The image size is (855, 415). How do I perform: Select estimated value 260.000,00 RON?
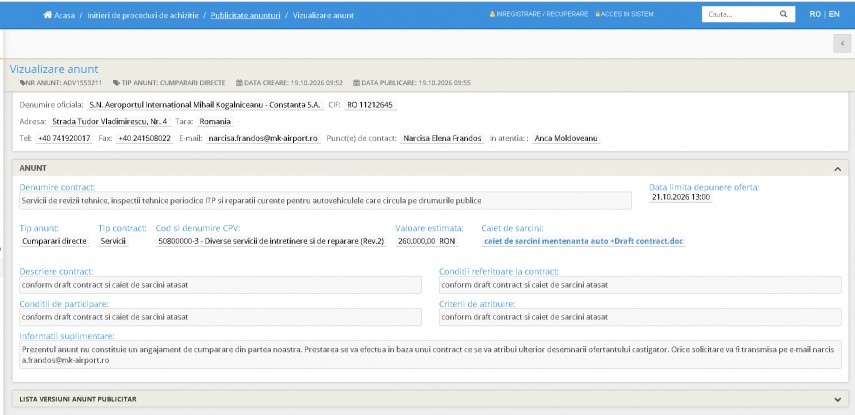coord(426,241)
